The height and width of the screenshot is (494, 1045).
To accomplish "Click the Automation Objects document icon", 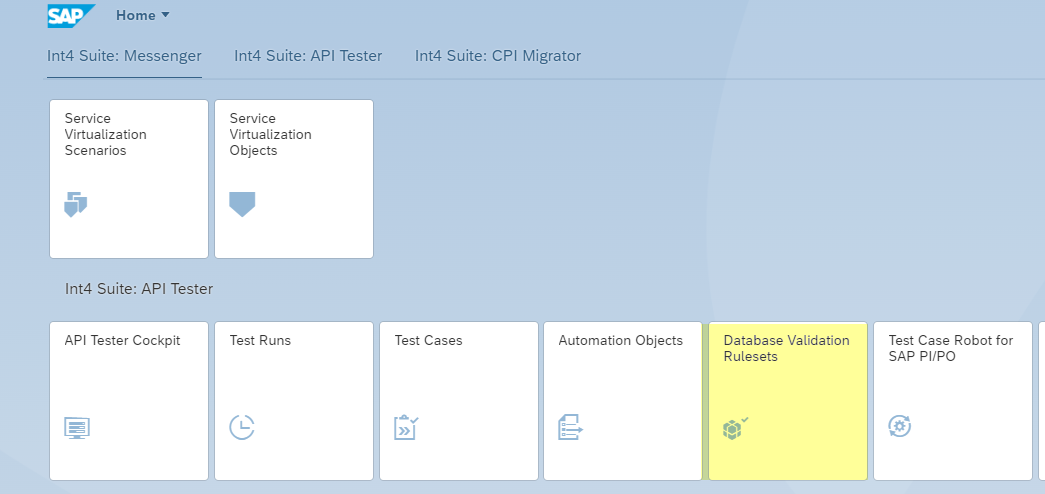I will [570, 427].
